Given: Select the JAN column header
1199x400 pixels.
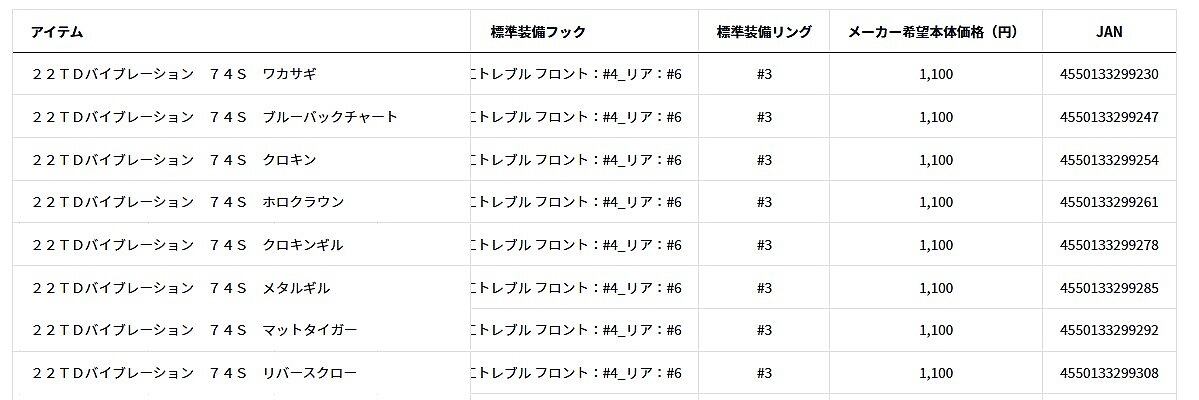Looking at the screenshot, I should pyautogui.click(x=1109, y=32).
